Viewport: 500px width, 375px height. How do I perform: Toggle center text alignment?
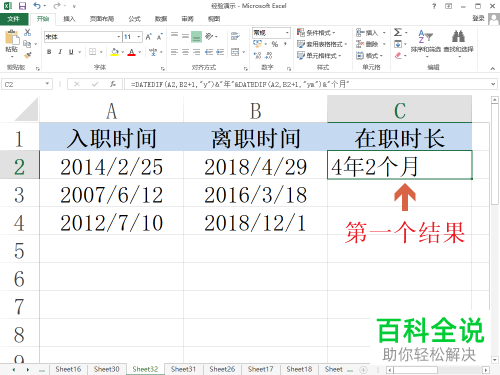[x=185, y=52]
